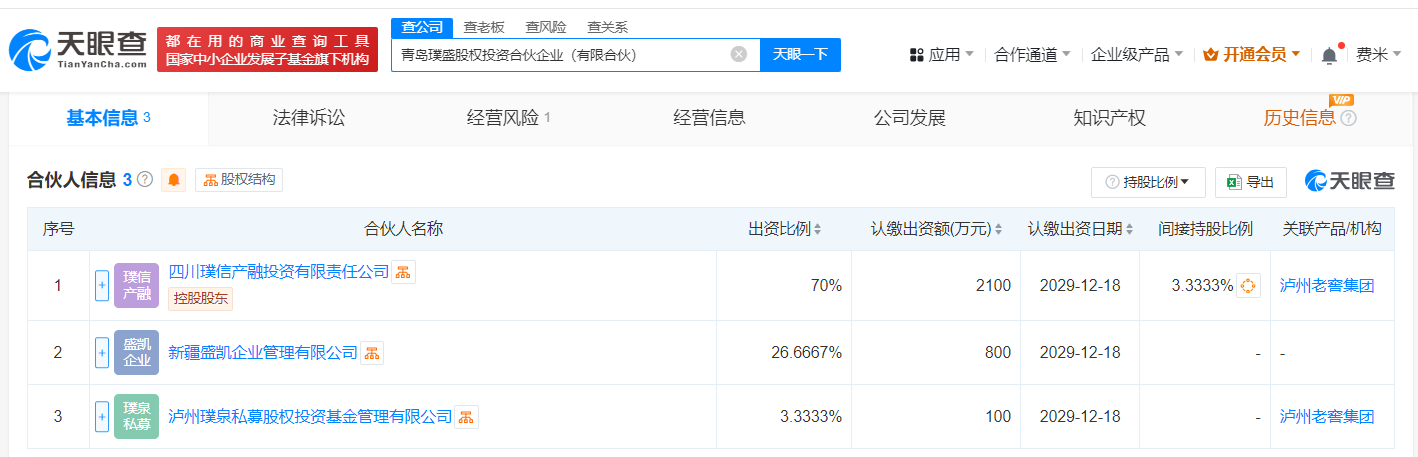Viewport: 1418px width, 457px height.
Task: Click the 2029-12-18 date in row 2
Action: [1080, 352]
